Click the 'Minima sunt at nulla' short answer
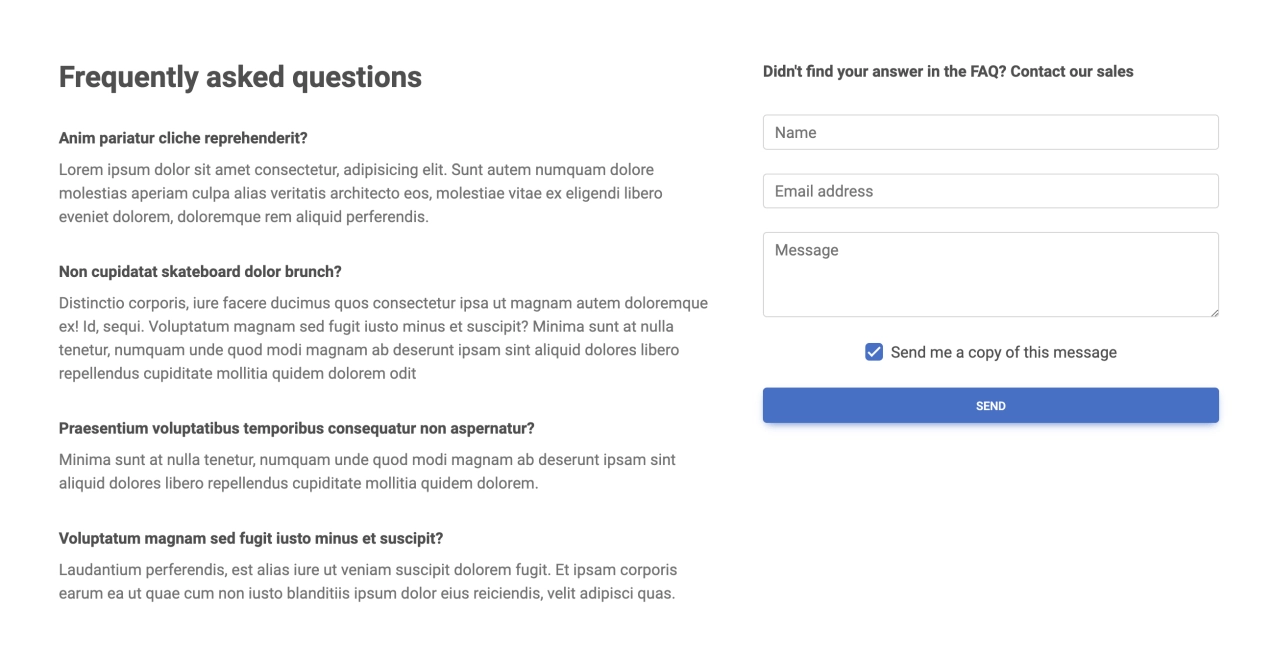1280x656 pixels. tap(367, 471)
